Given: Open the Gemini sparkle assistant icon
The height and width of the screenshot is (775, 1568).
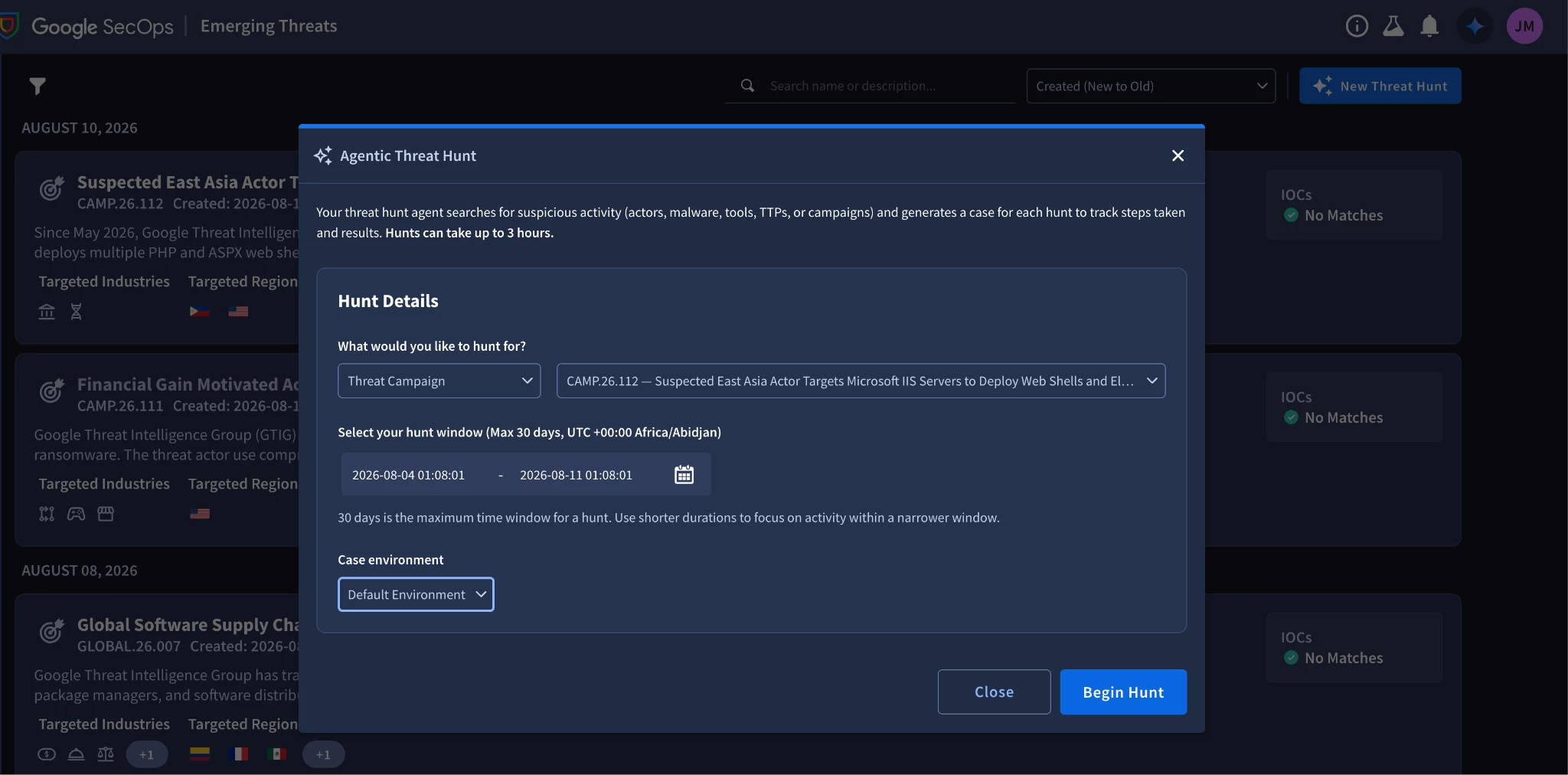Looking at the screenshot, I should (1475, 27).
